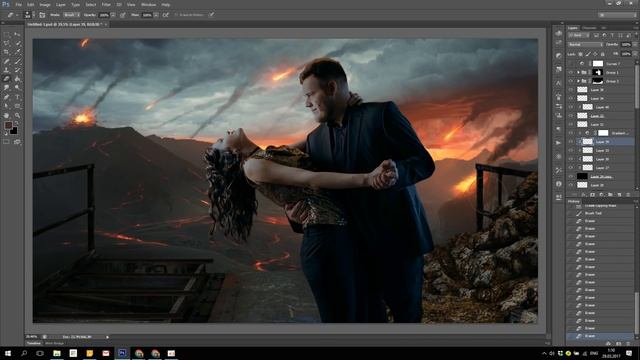The height and width of the screenshot is (360, 640).
Task: Click the black background color swatch
Action: (x=14, y=131)
